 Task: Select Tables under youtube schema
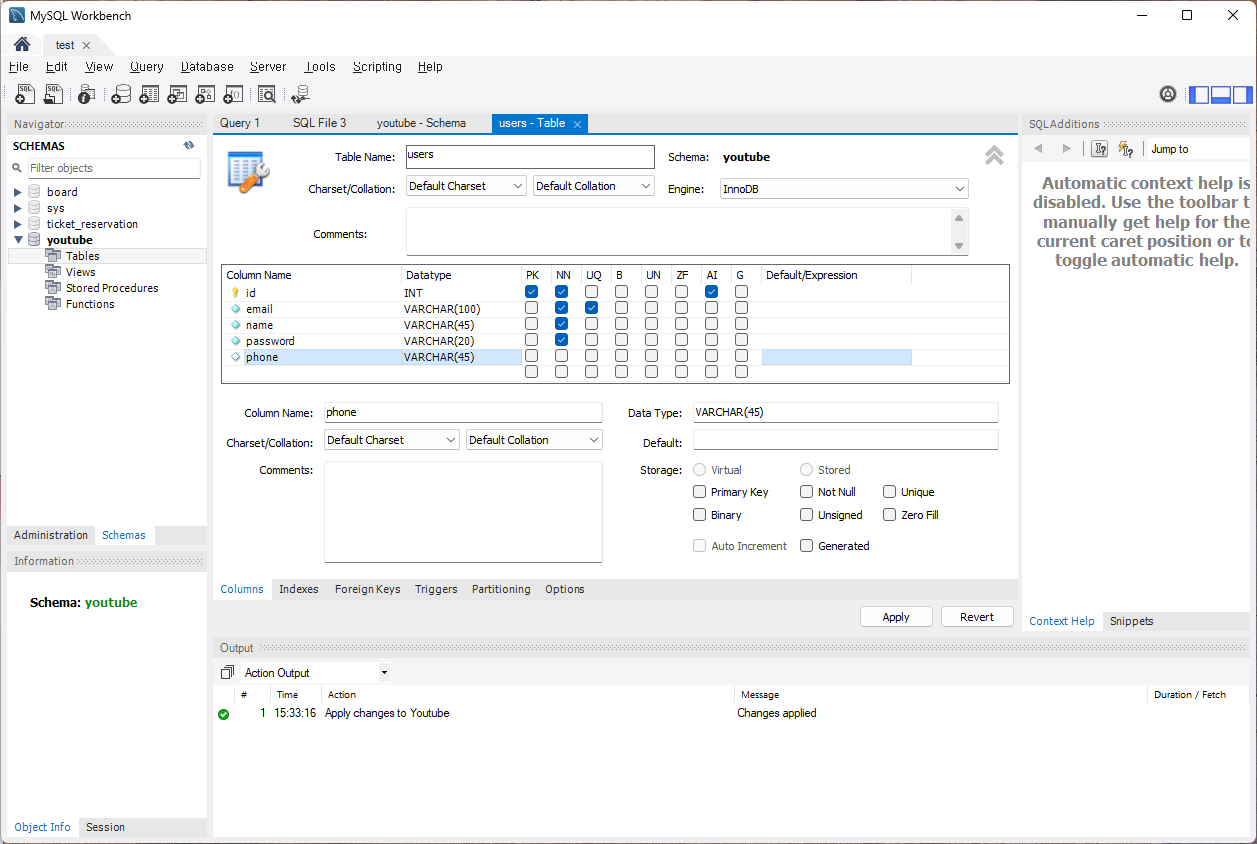point(82,256)
